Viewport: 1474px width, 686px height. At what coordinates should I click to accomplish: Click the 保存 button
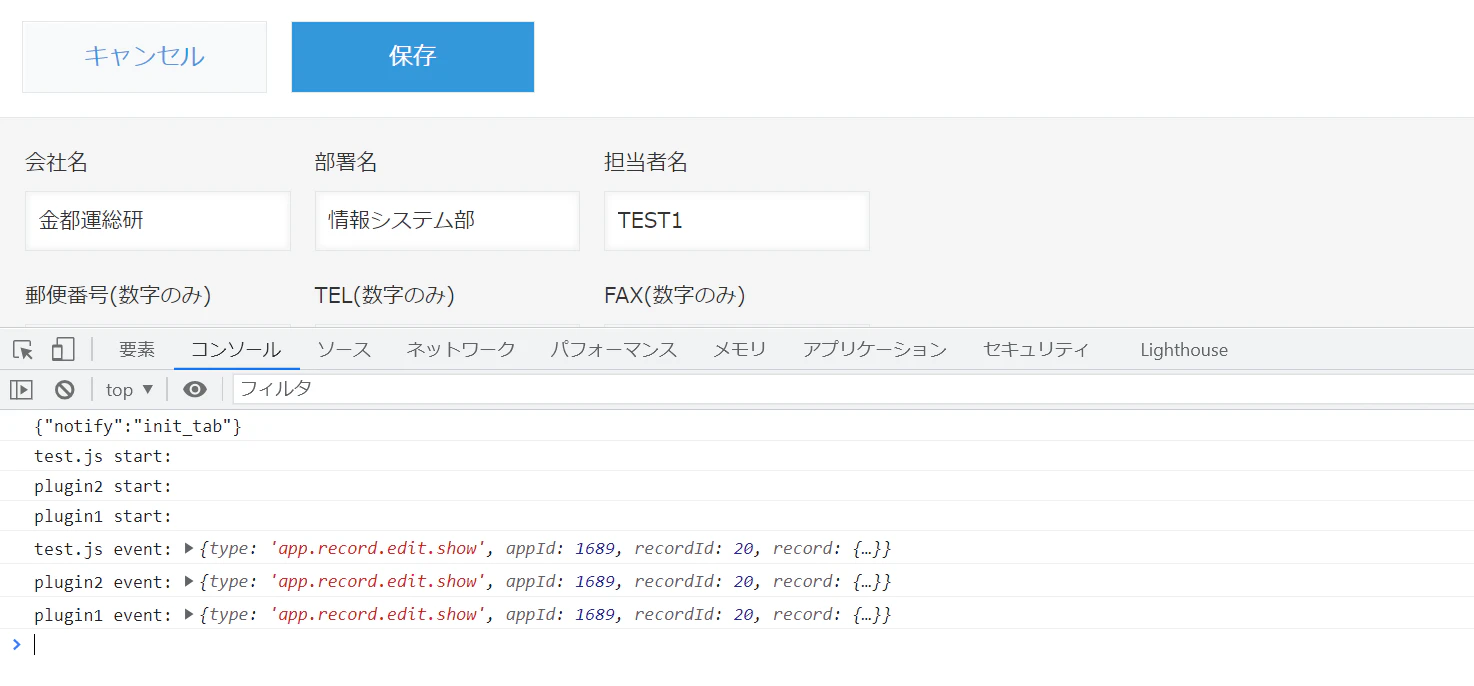(x=413, y=57)
